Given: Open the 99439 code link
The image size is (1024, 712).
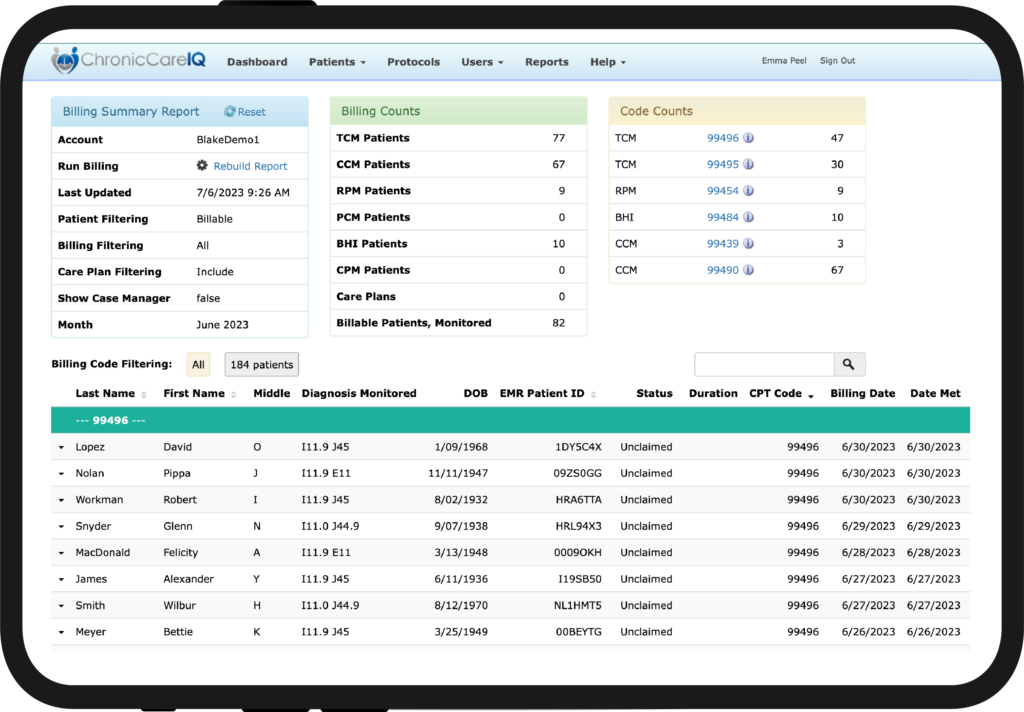Looking at the screenshot, I should (x=722, y=244).
